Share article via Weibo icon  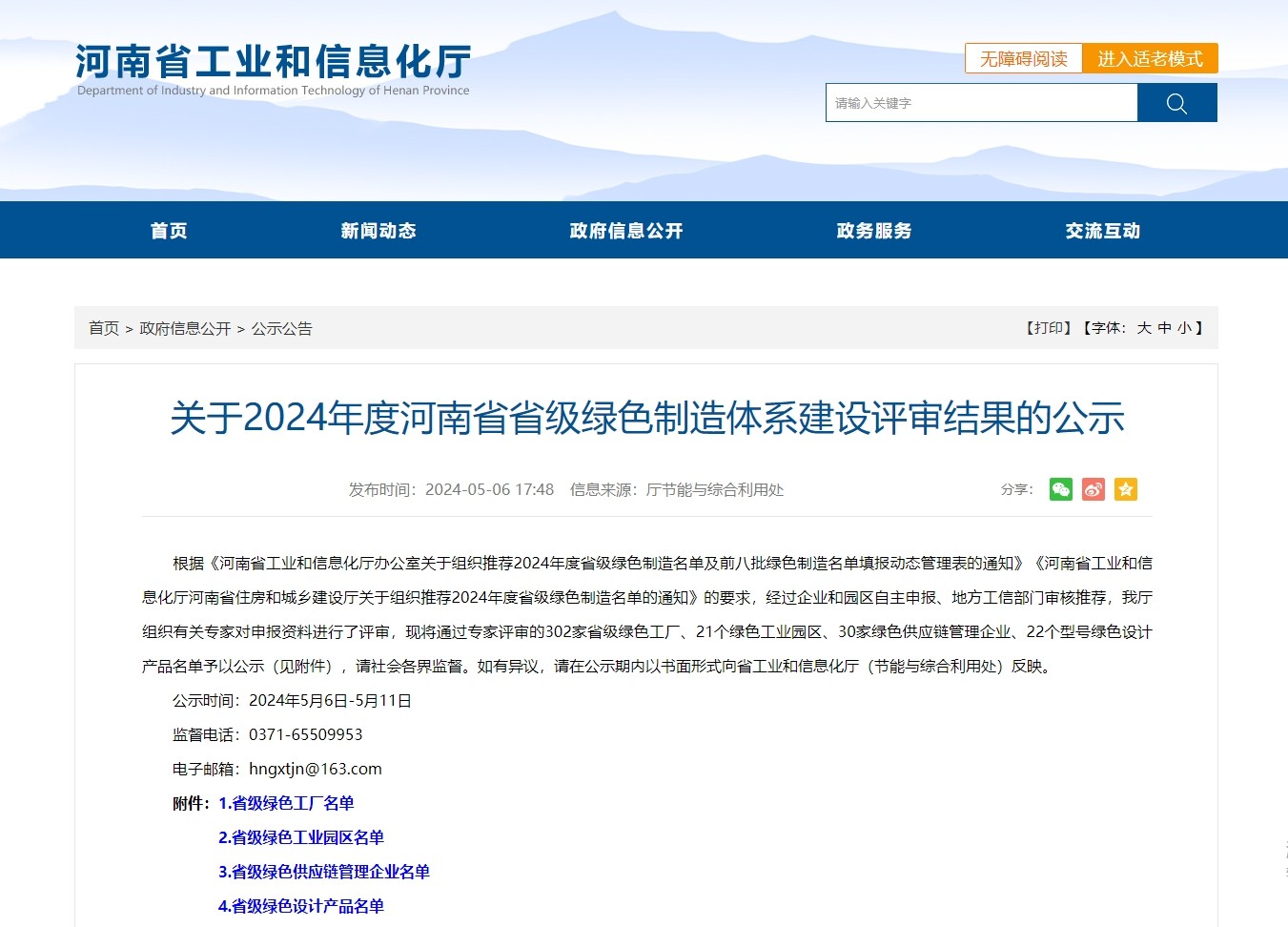pos(1093,489)
